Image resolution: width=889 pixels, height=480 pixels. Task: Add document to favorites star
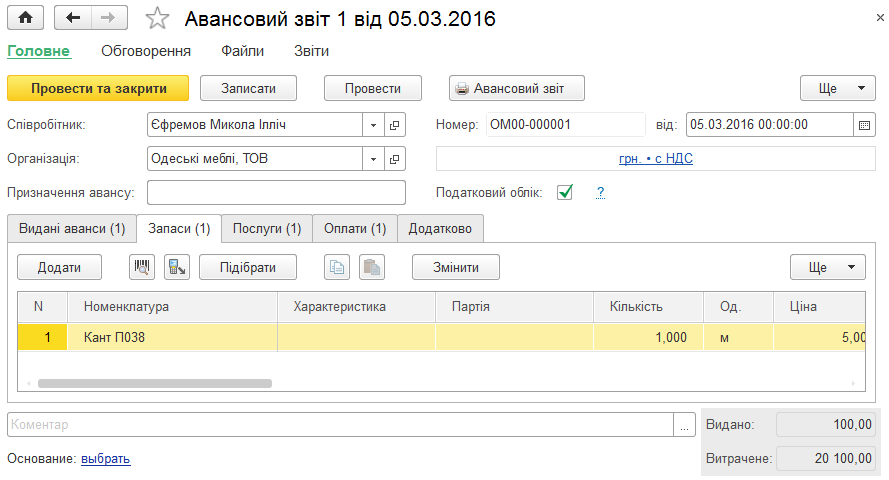pos(157,19)
